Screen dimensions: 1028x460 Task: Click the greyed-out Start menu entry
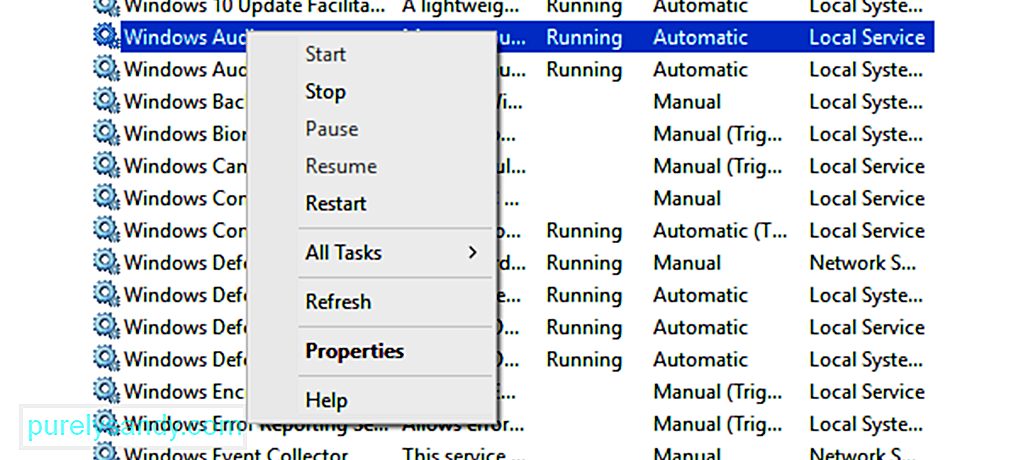click(x=325, y=54)
